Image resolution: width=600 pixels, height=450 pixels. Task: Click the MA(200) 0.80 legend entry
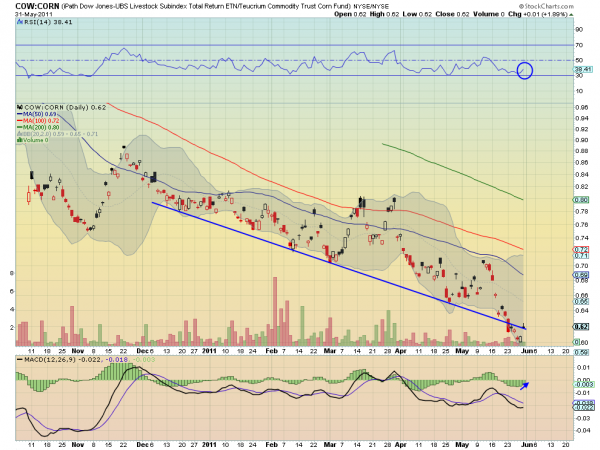point(38,127)
